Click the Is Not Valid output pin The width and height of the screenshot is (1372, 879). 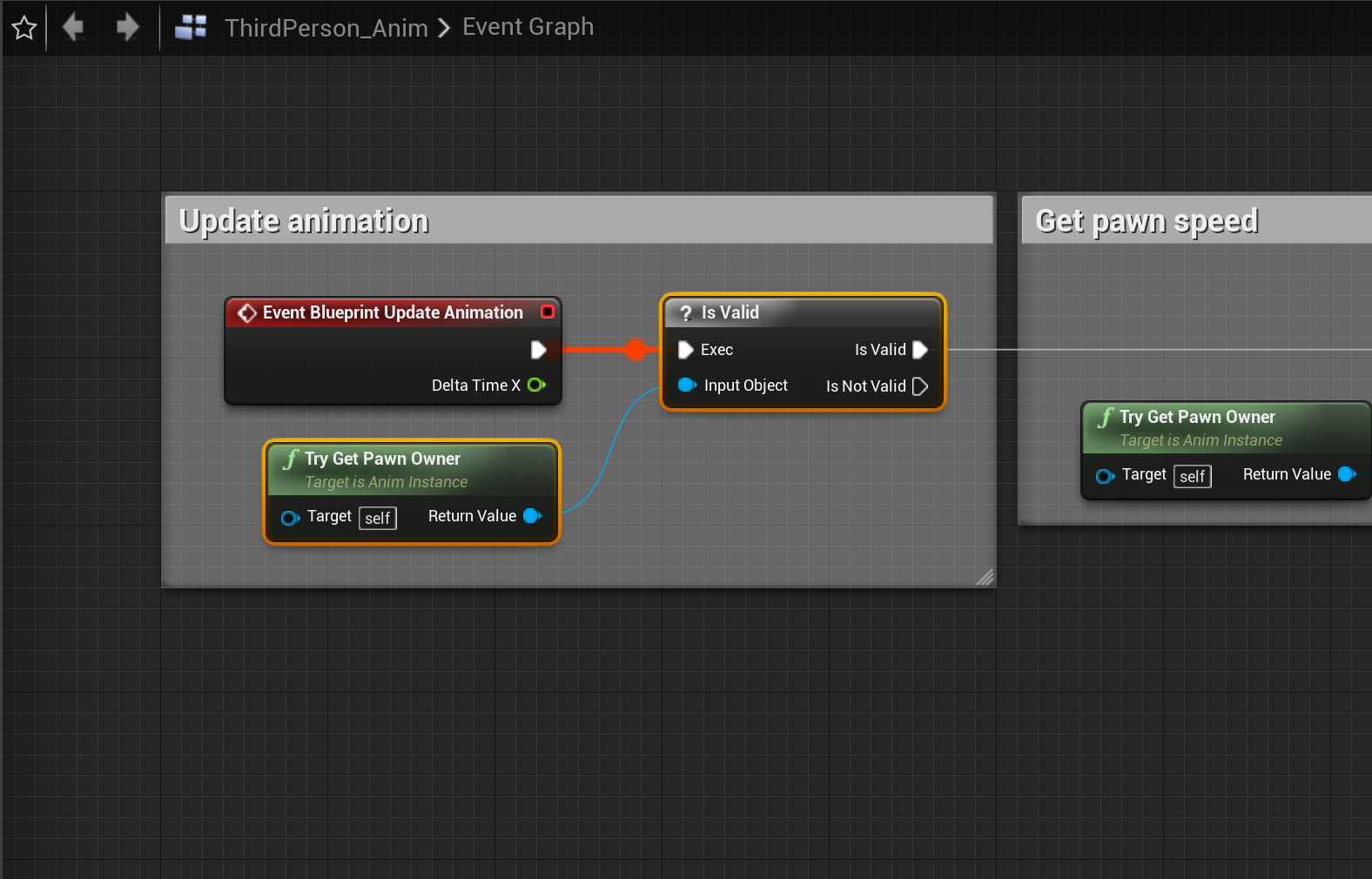pos(920,386)
